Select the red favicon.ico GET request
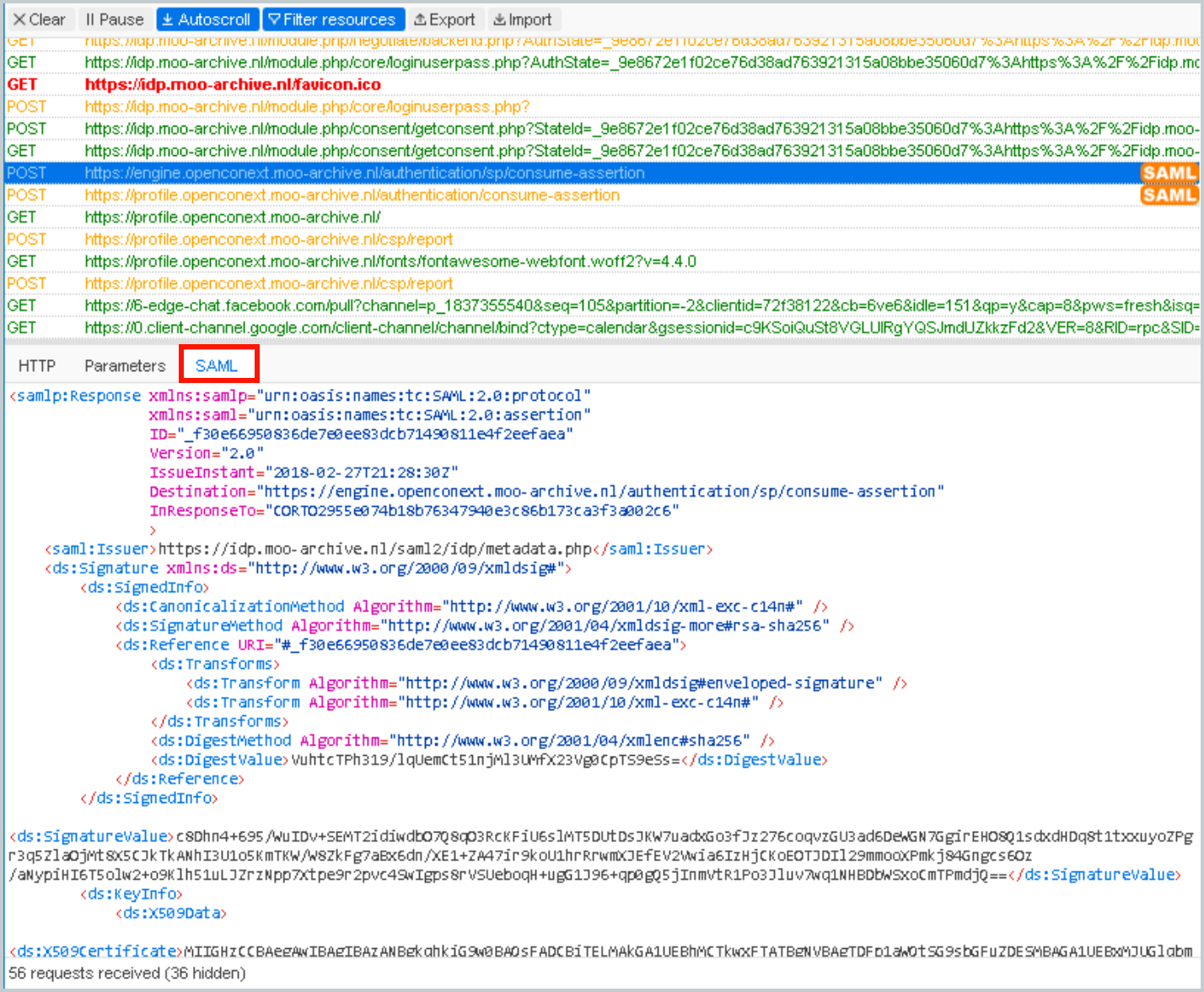 coord(233,84)
